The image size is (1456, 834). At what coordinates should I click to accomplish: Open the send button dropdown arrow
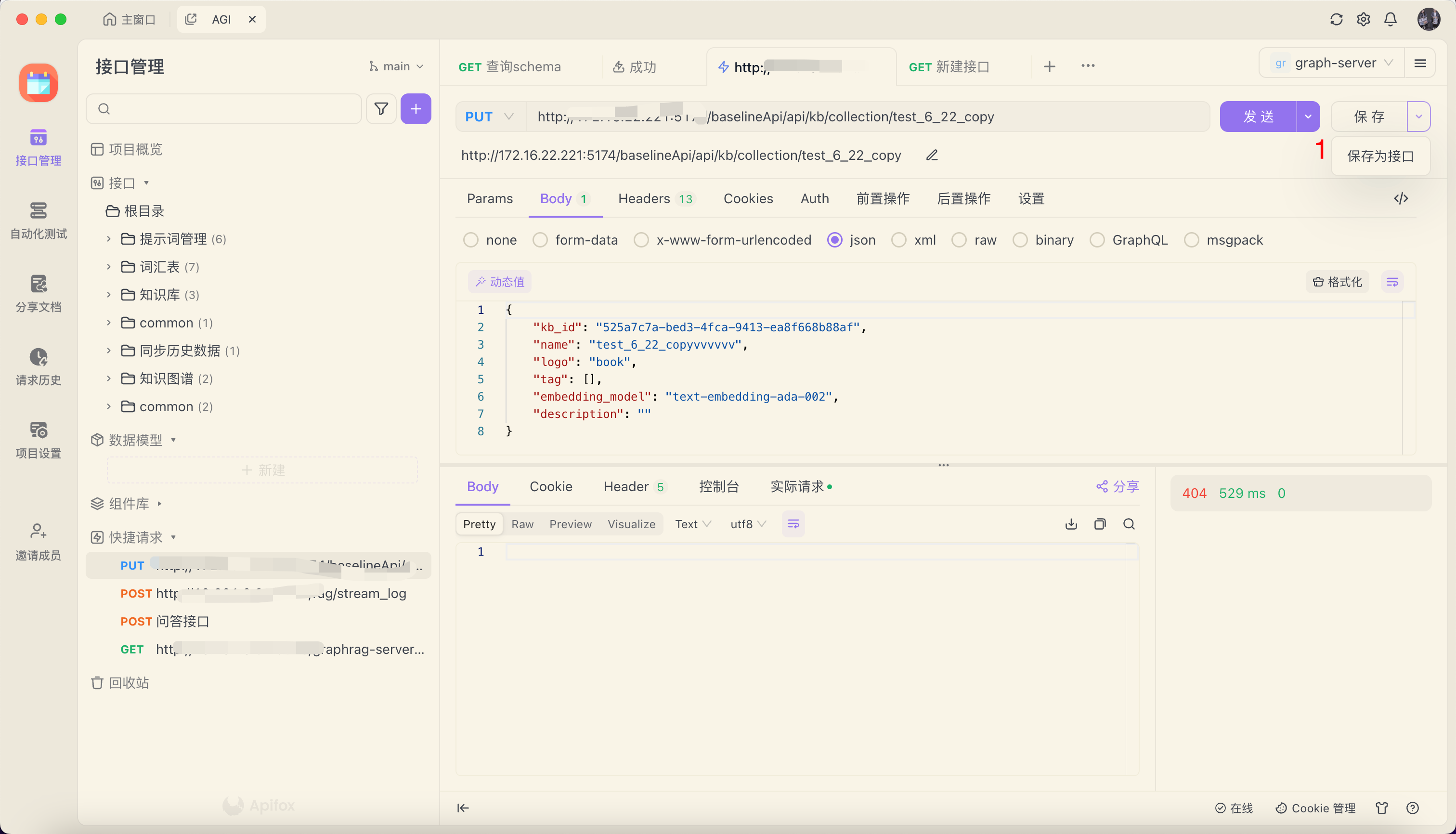tap(1308, 117)
